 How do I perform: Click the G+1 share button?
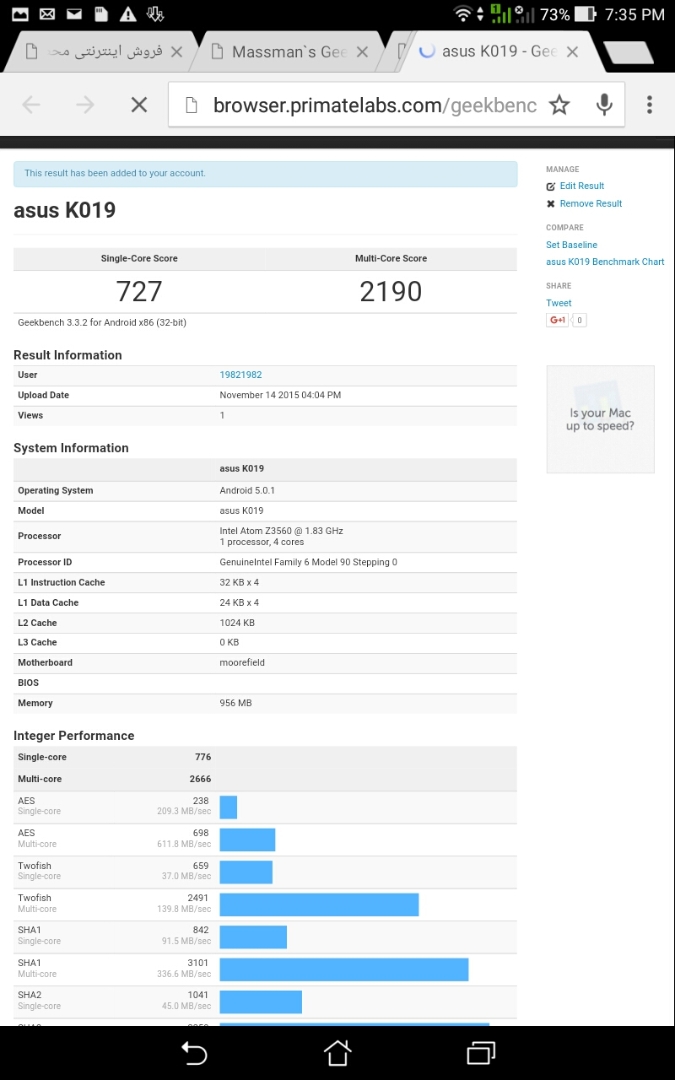click(557, 320)
